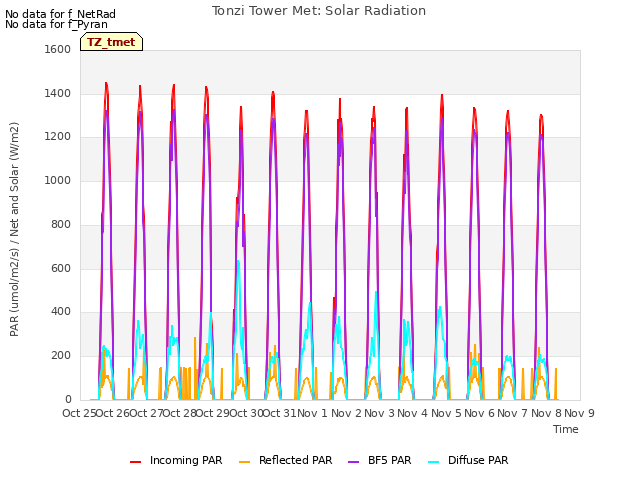Click the 600 y-axis tick label
This screenshot has width=640, height=480.
pyautogui.click(x=61, y=268)
